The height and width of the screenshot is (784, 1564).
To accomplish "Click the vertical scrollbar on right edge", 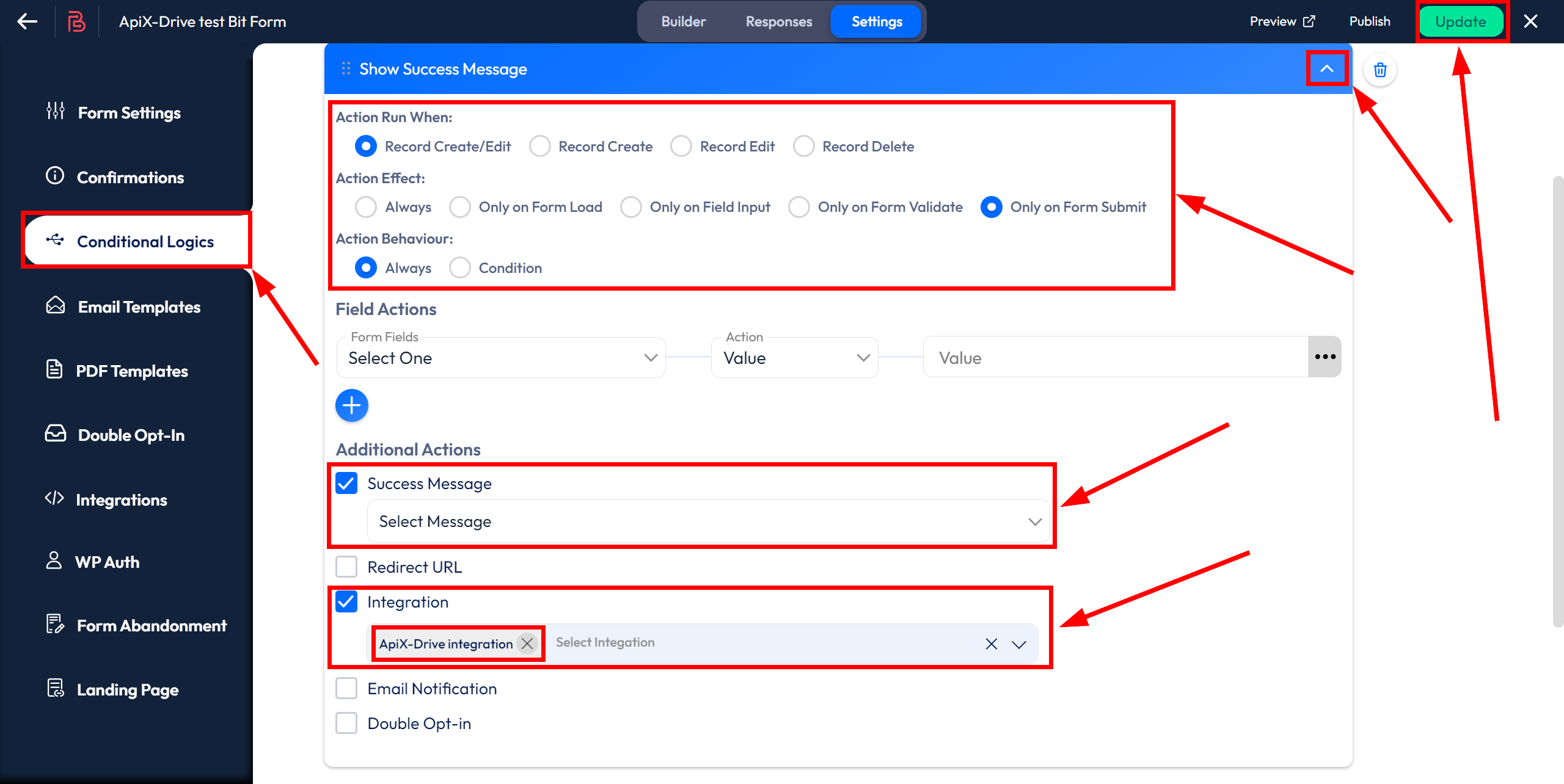I will 1558,402.
